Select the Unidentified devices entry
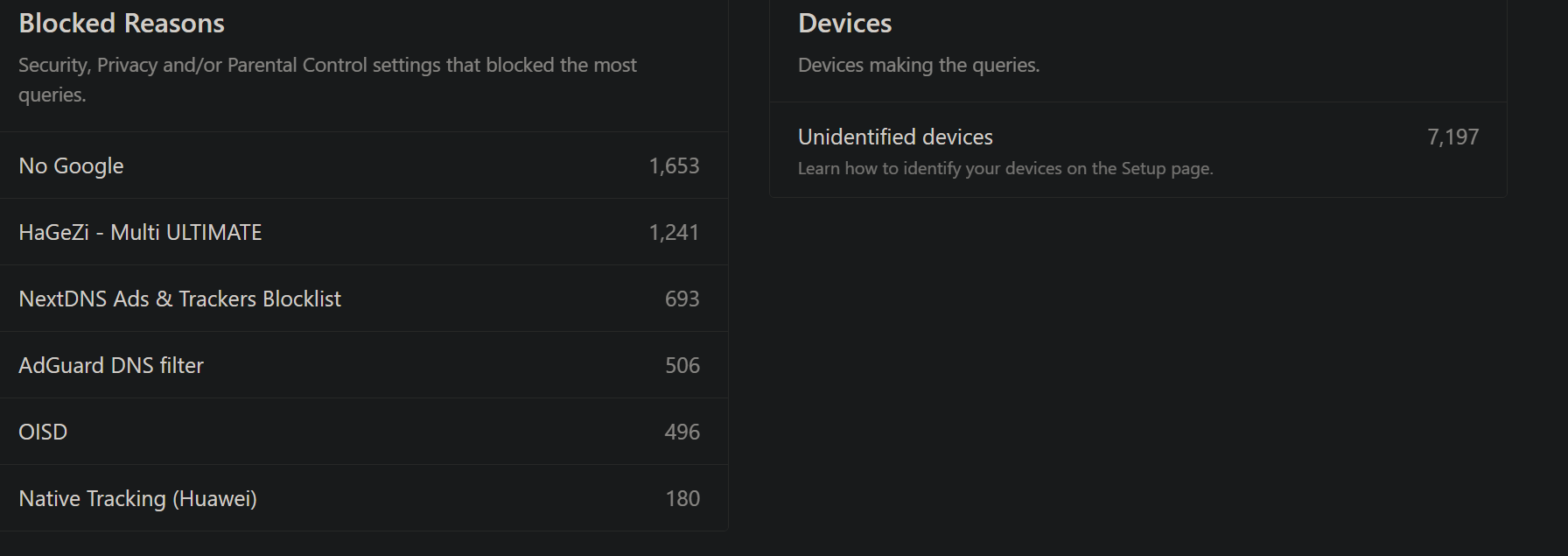The image size is (1568, 556). 895,137
